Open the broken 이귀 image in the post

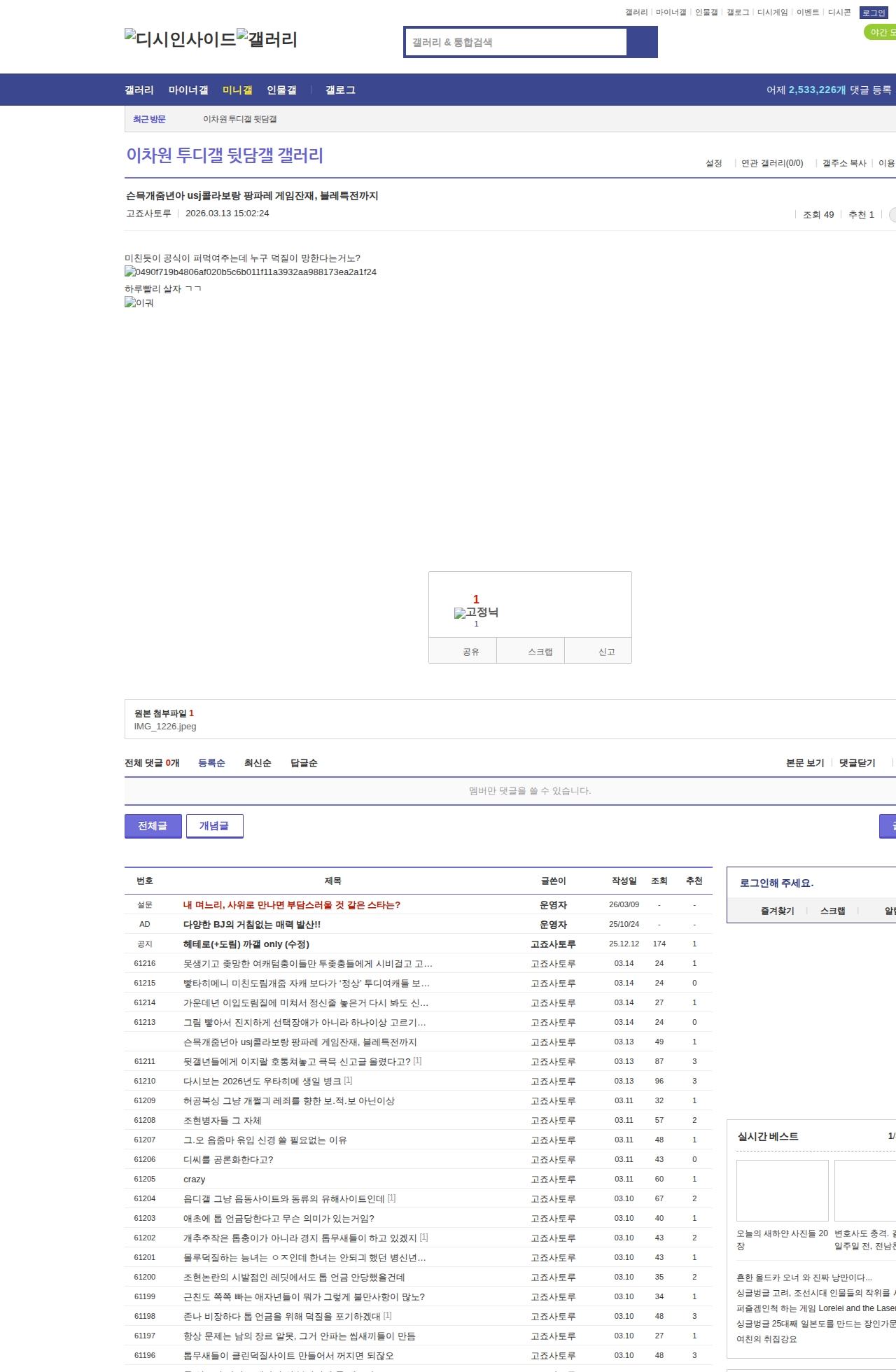click(139, 302)
